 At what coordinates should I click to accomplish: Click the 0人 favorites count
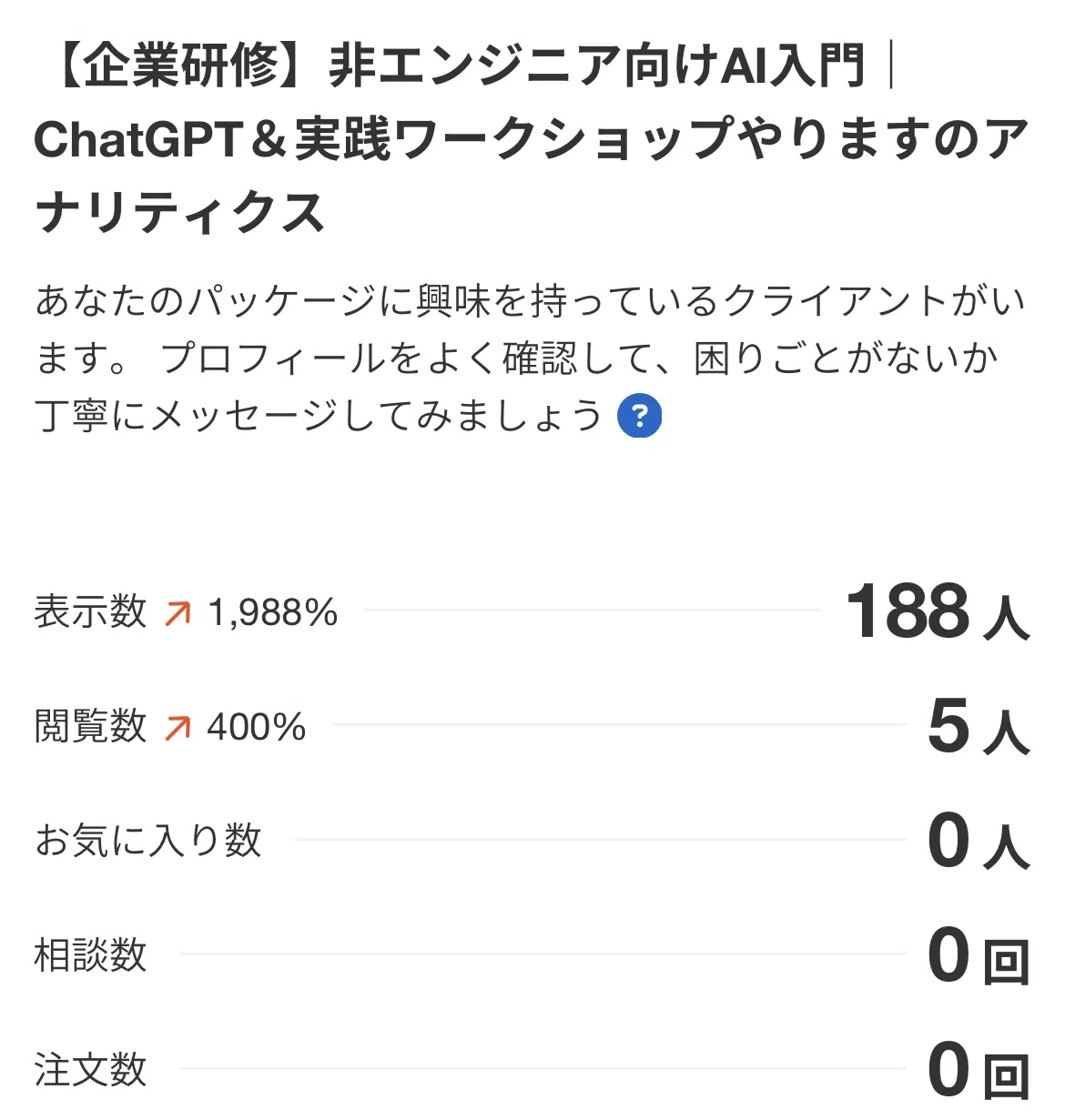click(979, 841)
